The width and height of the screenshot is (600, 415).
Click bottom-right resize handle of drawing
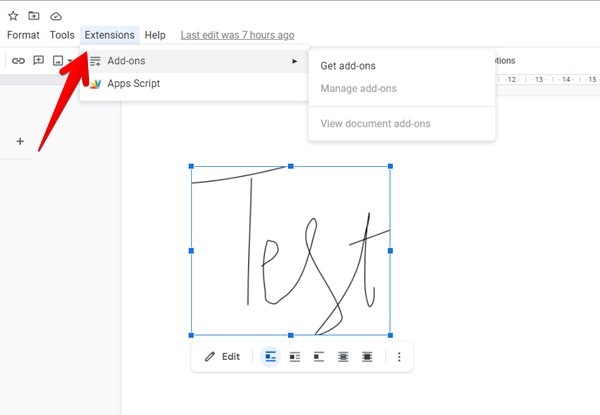pyautogui.click(x=390, y=335)
